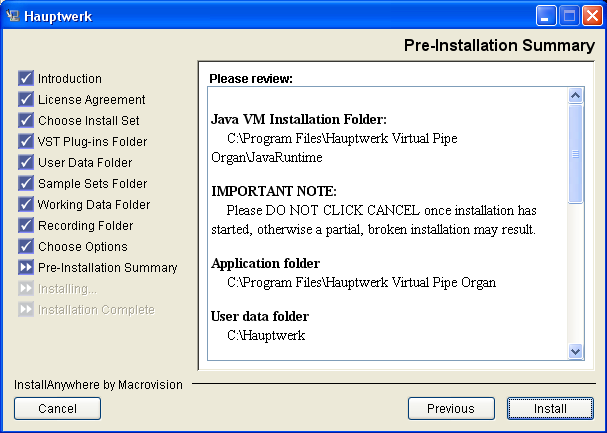Image resolution: width=607 pixels, height=433 pixels.
Task: Click the Installation Complete step arrow icon
Action: [x=26, y=309]
